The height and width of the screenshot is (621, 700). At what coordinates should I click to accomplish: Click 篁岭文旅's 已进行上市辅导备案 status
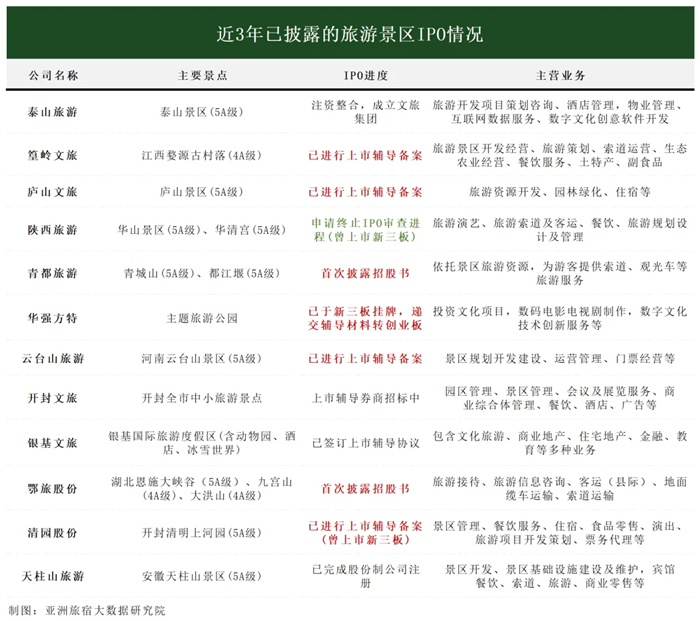[366, 155]
